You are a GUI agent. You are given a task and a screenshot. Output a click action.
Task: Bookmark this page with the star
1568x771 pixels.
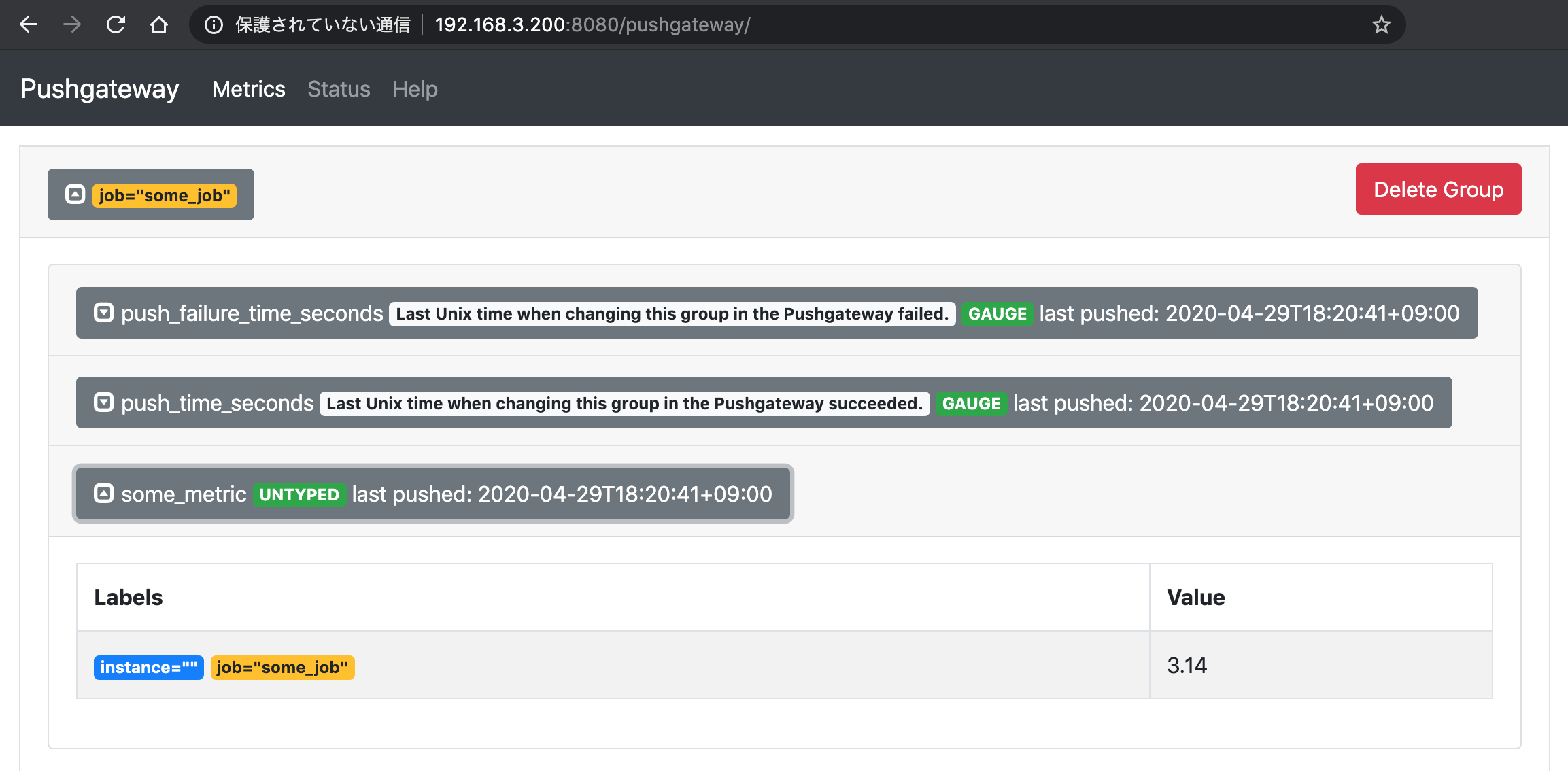coord(1381,25)
